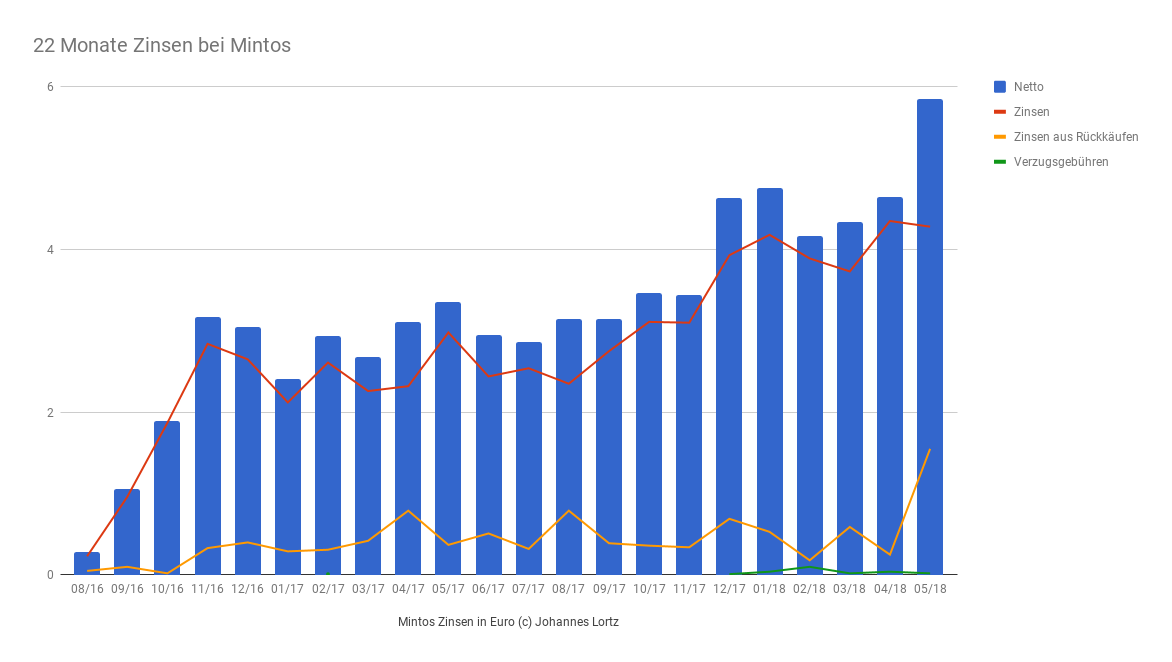Click the red Zinsen legend swatch

(x=999, y=112)
